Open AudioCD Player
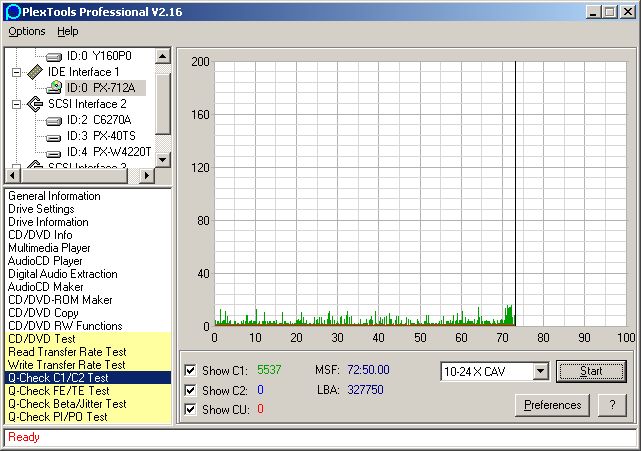Viewport: 641px width, 451px height. [x=45, y=261]
